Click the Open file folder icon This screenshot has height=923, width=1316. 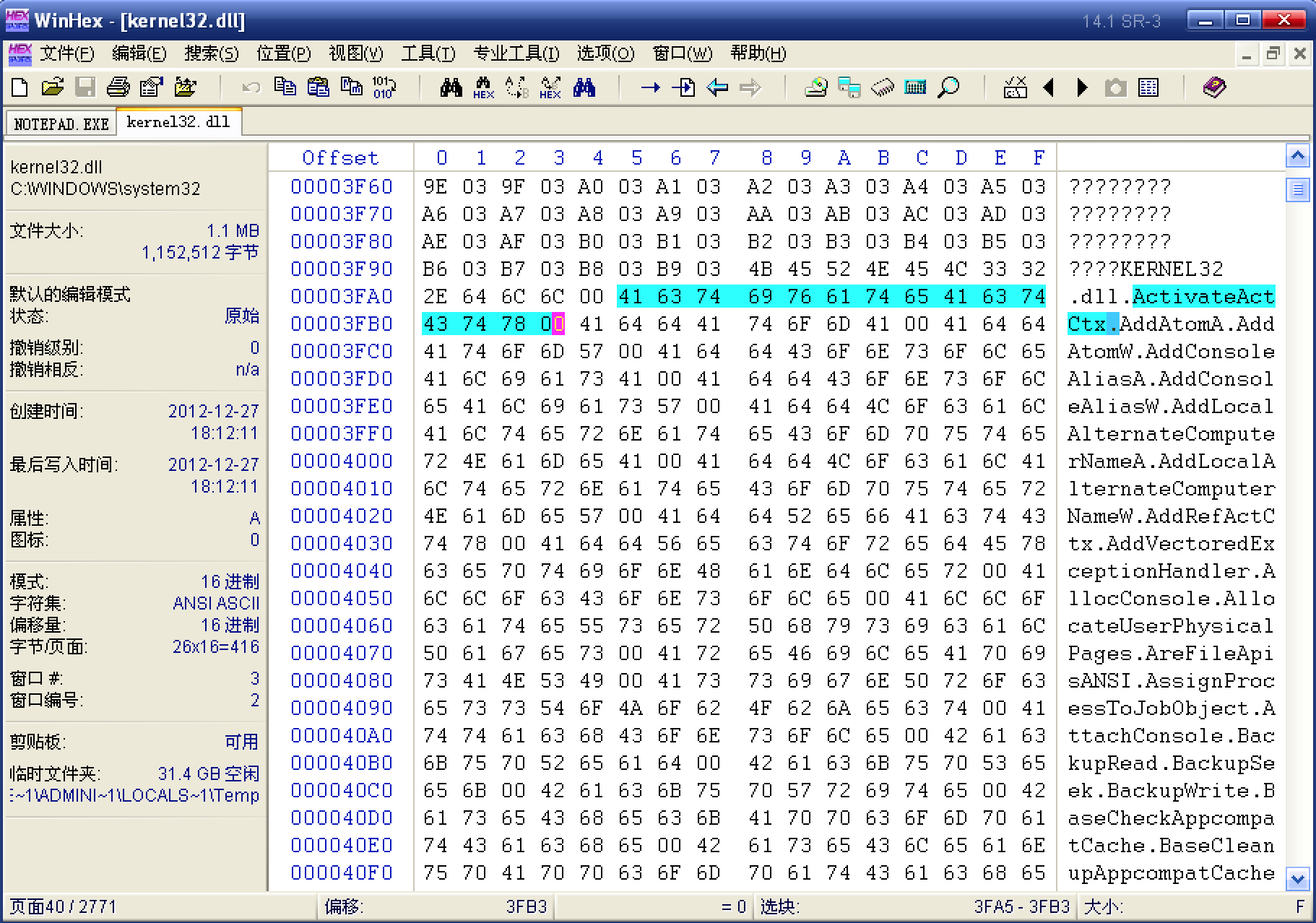tap(52, 87)
